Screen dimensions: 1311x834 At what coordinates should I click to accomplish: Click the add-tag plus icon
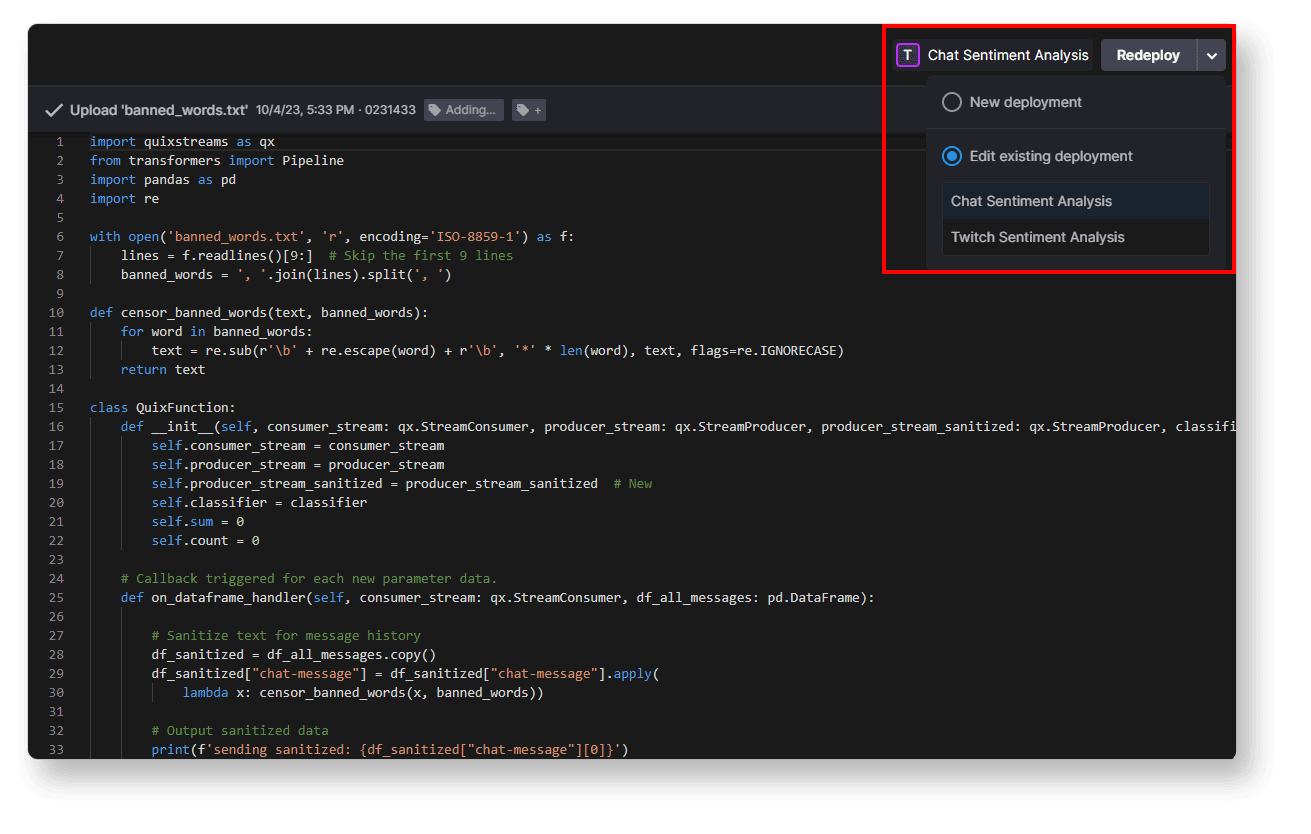[x=529, y=110]
